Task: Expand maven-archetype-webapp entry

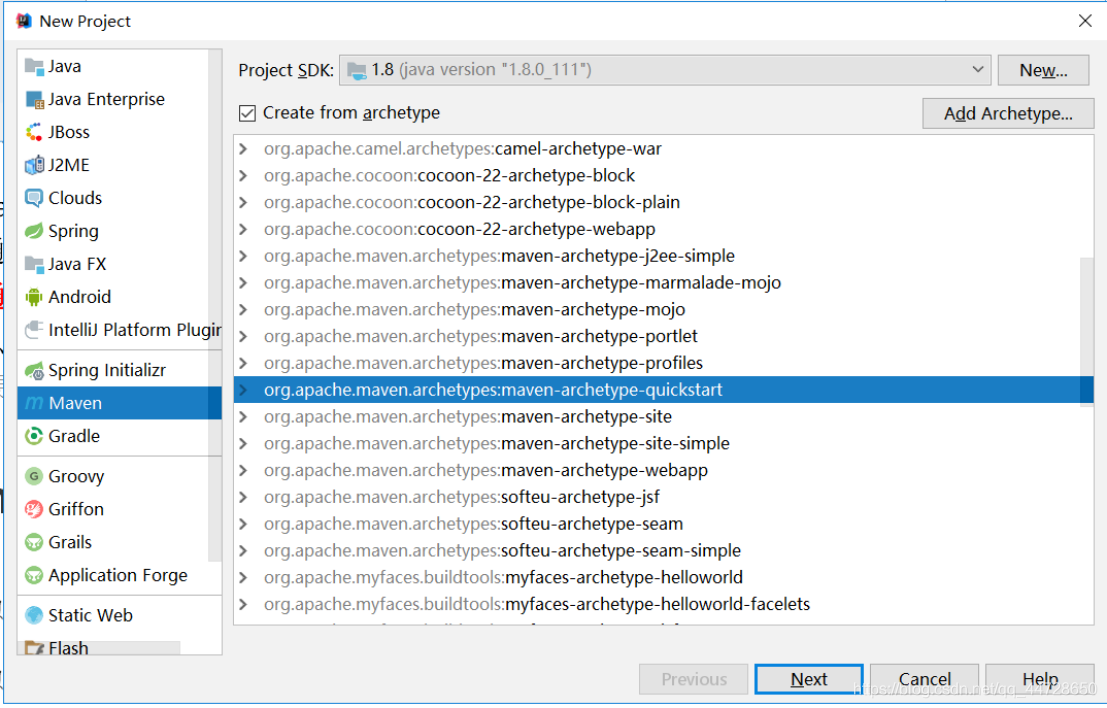Action: pyautogui.click(x=244, y=470)
